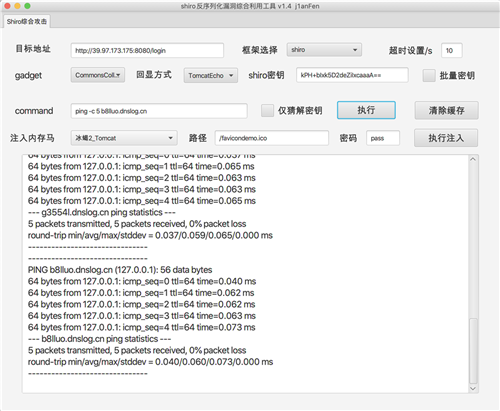Click the output pane scrollbar thumb

pyautogui.click(x=473, y=351)
